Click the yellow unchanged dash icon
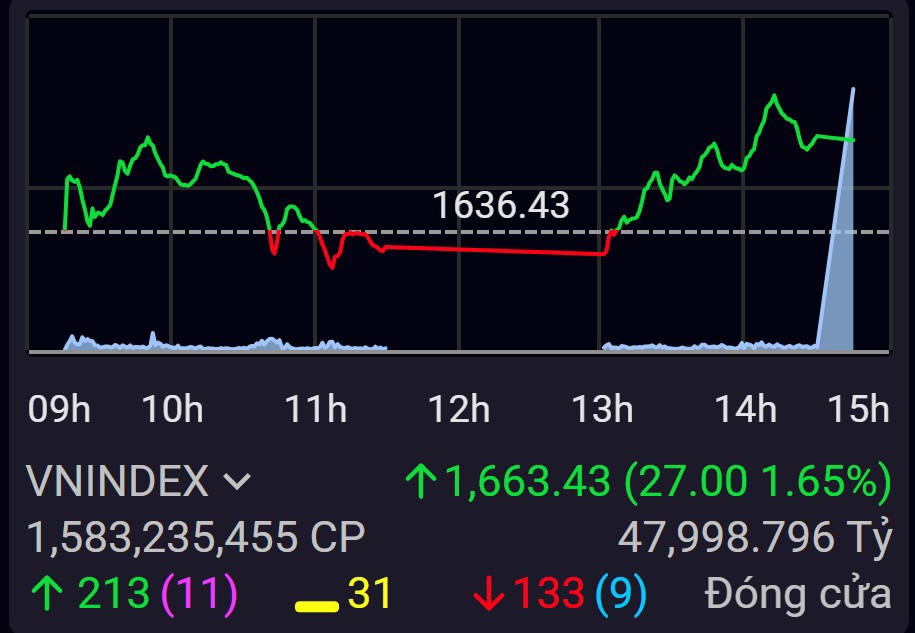Viewport: 915px width, 633px height. coord(316,606)
